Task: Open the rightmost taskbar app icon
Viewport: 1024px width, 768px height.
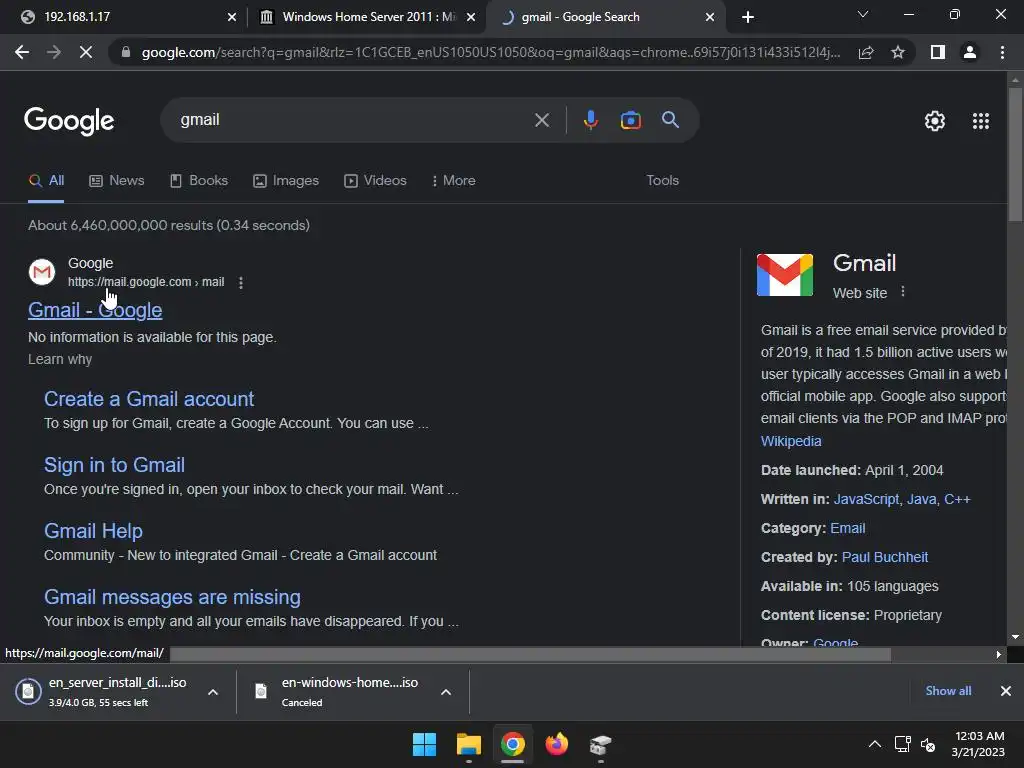Action: 600,744
